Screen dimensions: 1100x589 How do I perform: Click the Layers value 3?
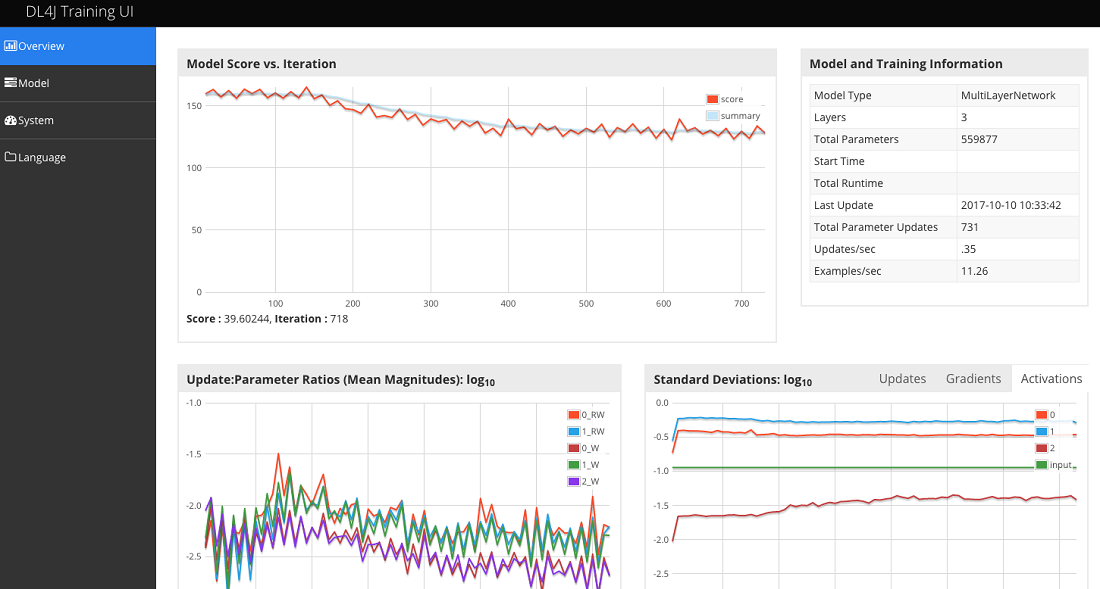tap(964, 117)
